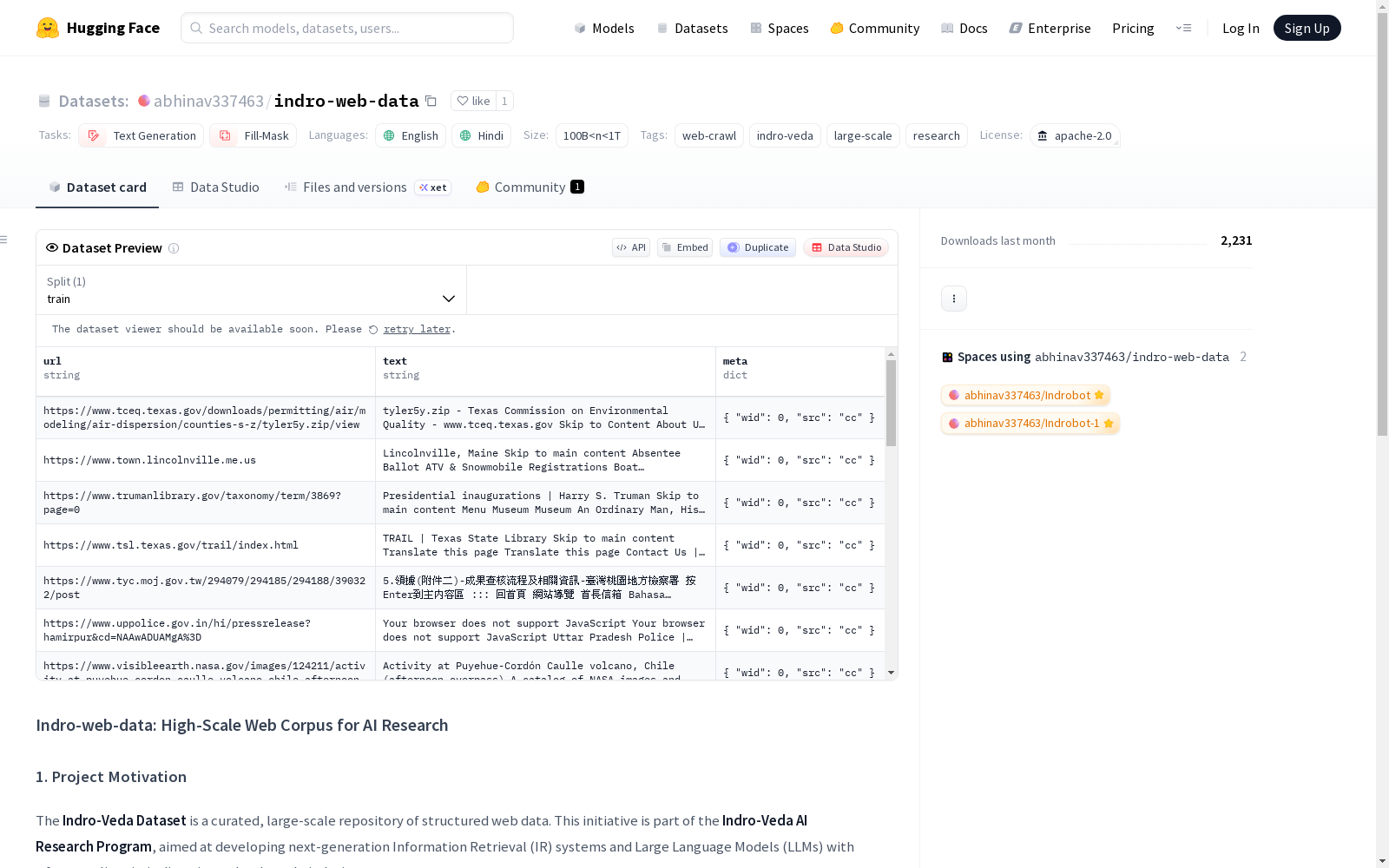Image resolution: width=1389 pixels, height=868 pixels.
Task: Click the apache-2.0 license tag
Action: tap(1075, 135)
